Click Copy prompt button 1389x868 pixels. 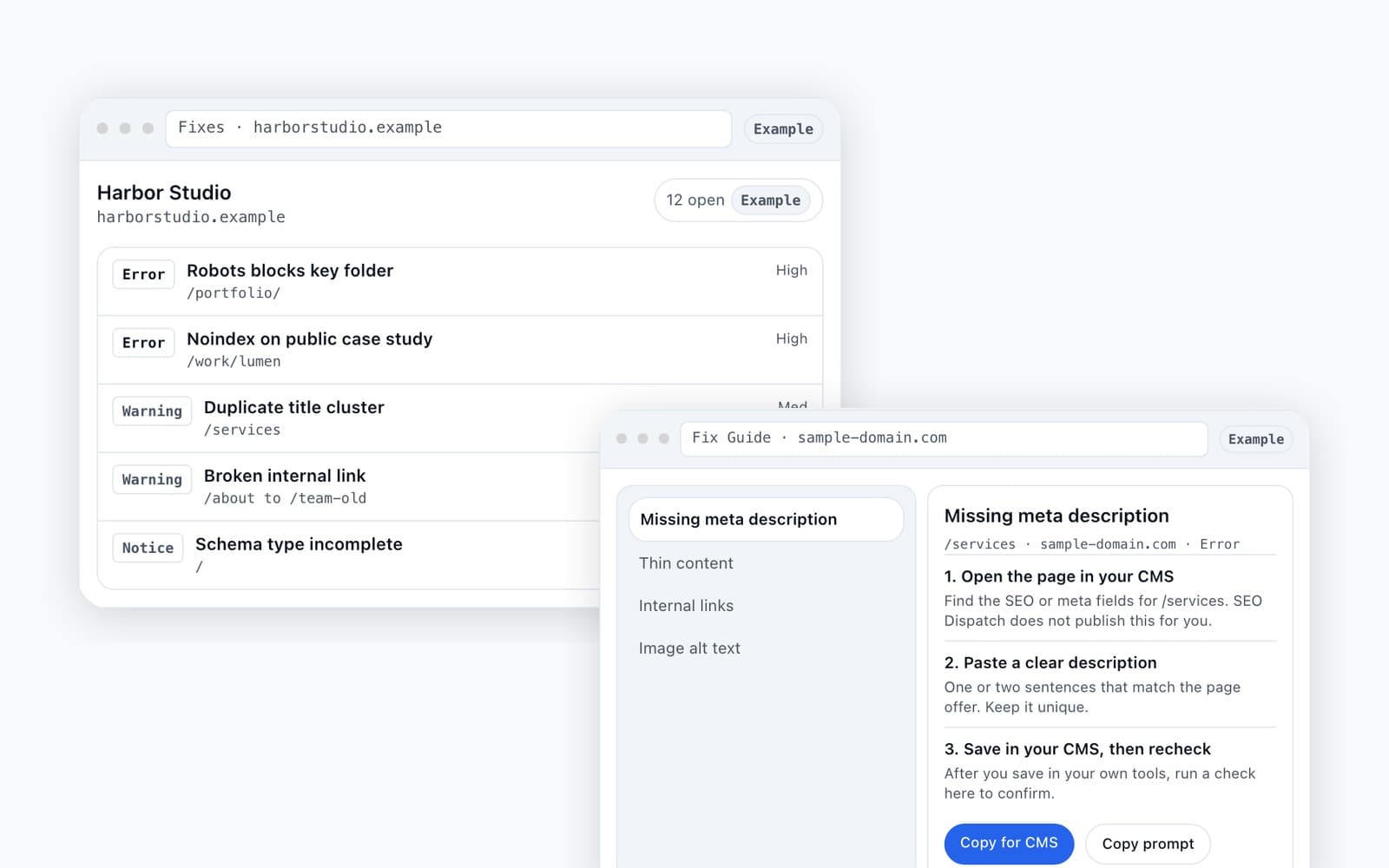pos(1148,845)
